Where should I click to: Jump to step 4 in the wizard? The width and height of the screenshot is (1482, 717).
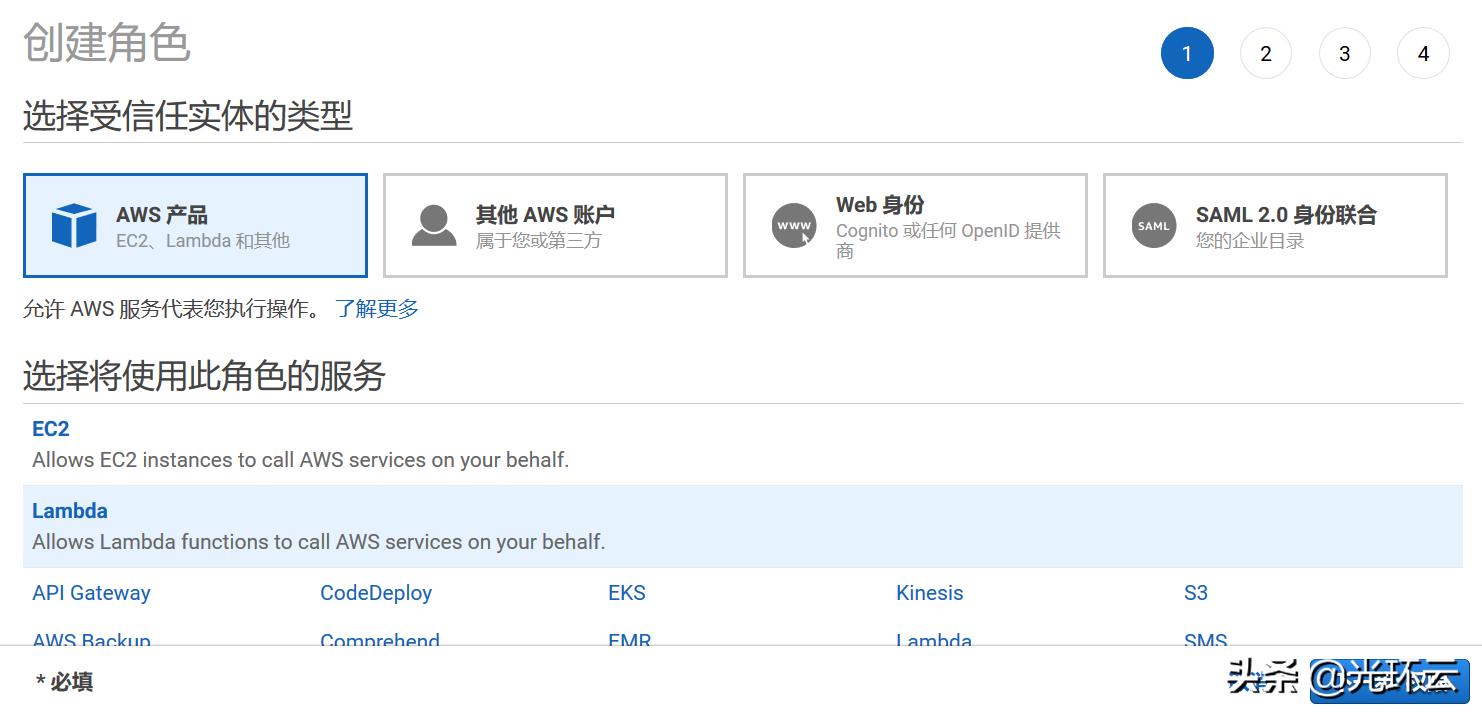1423,53
